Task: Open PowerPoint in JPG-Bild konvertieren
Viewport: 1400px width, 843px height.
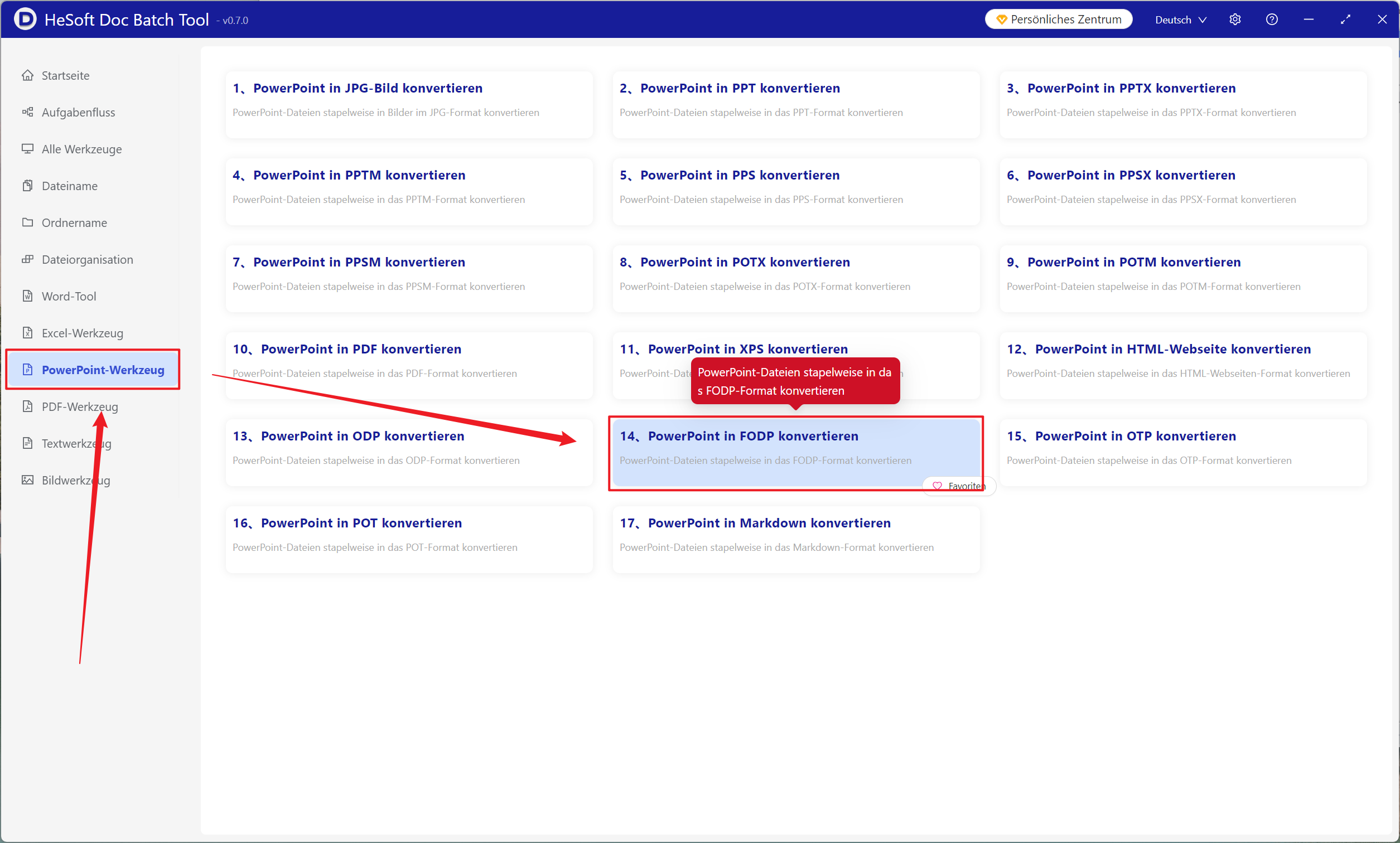Action: click(x=409, y=104)
